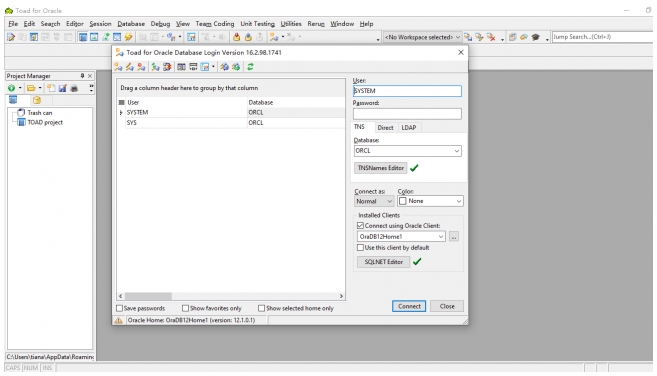Click the new connection icon in main toolbar
Viewport: 657px width, 376px height.
point(274,37)
